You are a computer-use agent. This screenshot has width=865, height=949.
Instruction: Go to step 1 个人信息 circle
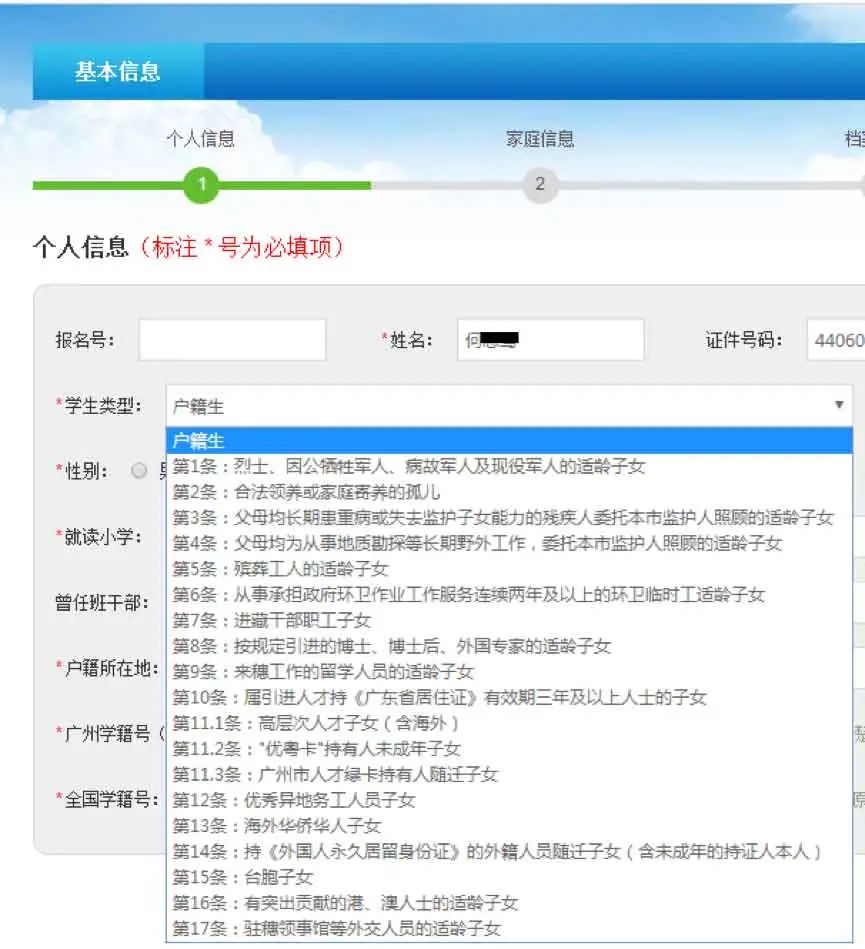(202, 185)
